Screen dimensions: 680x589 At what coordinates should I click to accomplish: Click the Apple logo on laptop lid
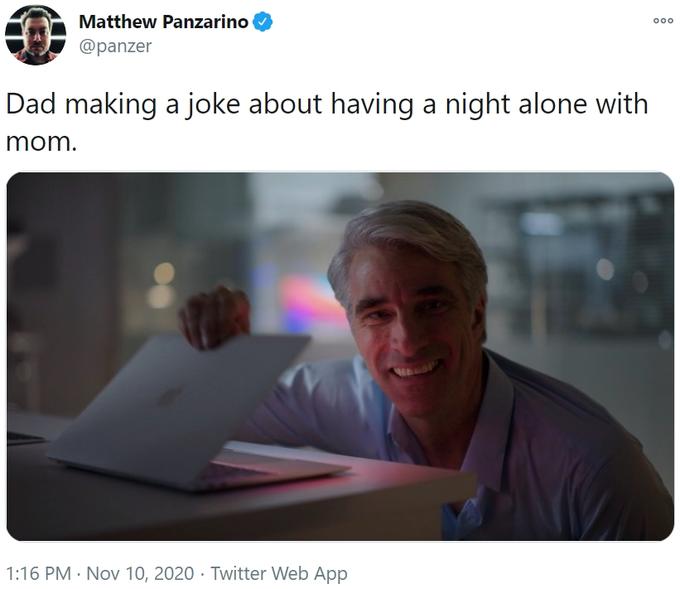[x=169, y=396]
